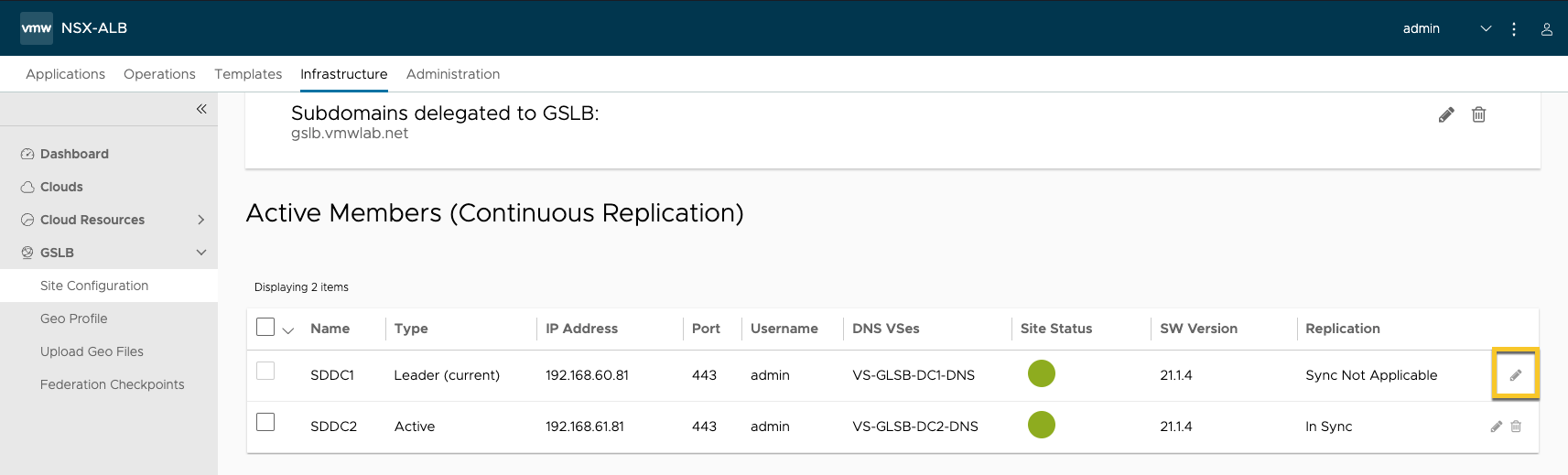Viewport: 1568px width, 475px height.
Task: Edit the SDDC1 site with pencil icon
Action: tap(1516, 374)
